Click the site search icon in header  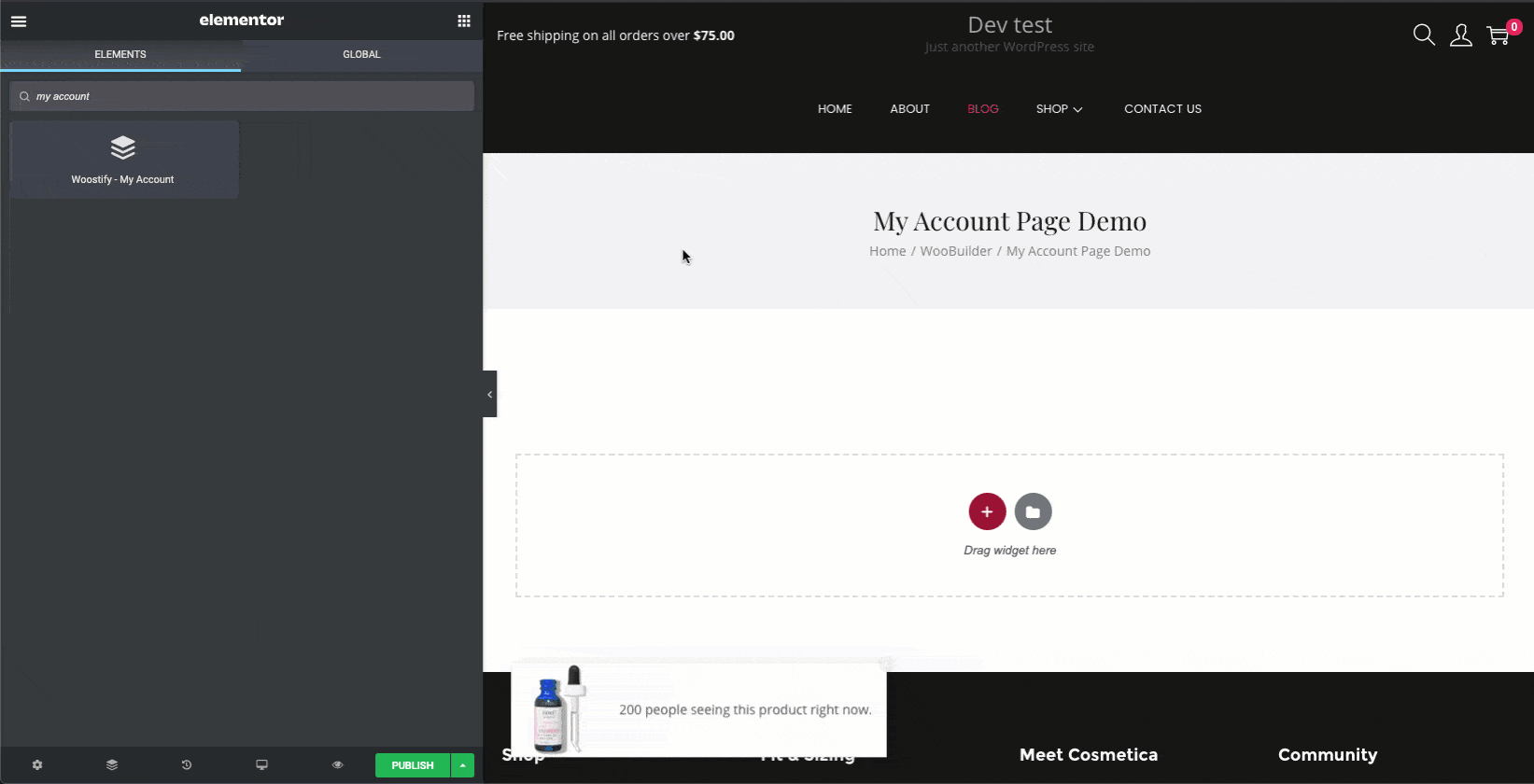coord(1424,35)
